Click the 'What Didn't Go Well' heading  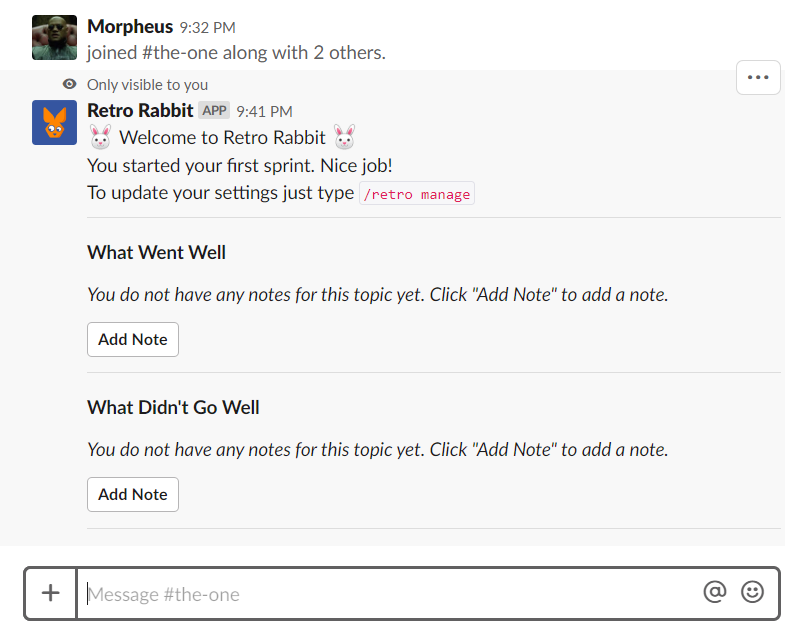[x=173, y=407]
